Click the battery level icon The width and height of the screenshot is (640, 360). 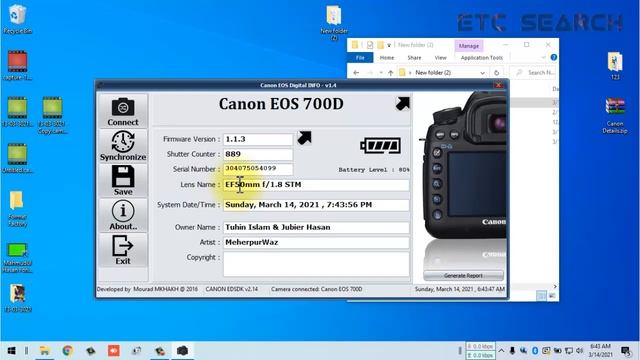380,146
